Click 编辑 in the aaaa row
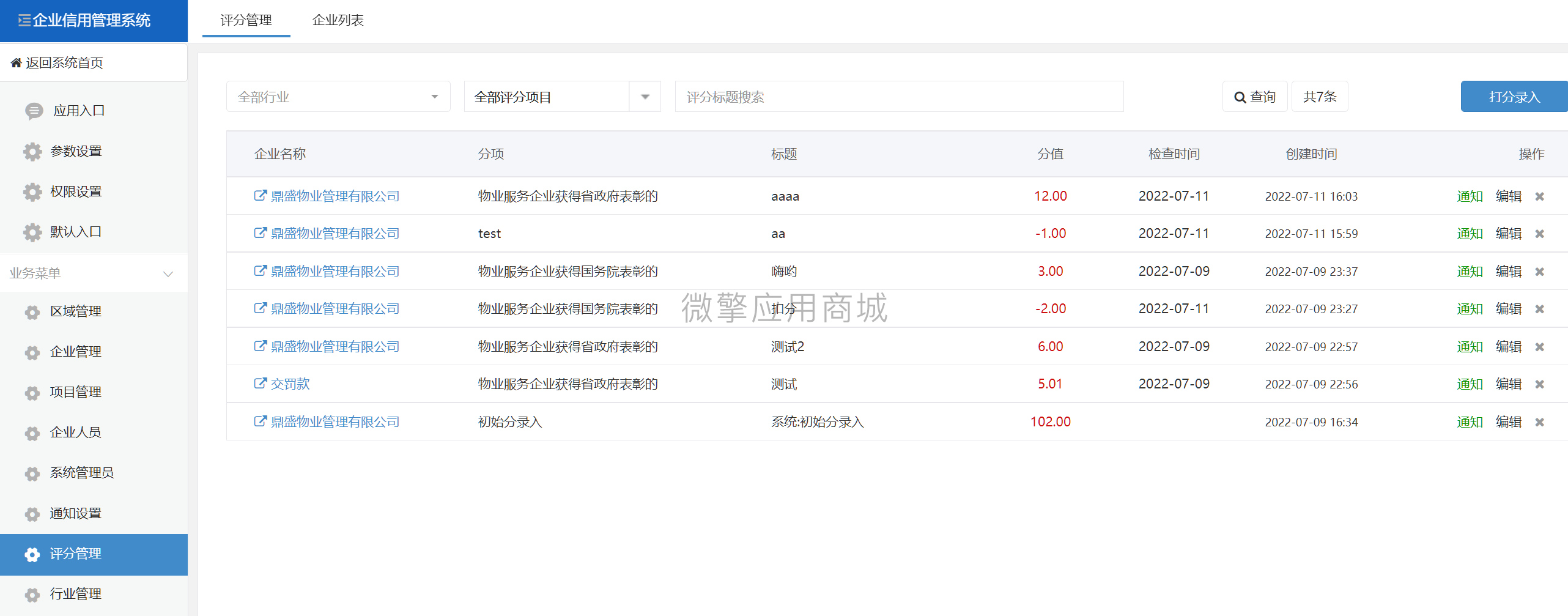The width and height of the screenshot is (1568, 616). 1509,196
